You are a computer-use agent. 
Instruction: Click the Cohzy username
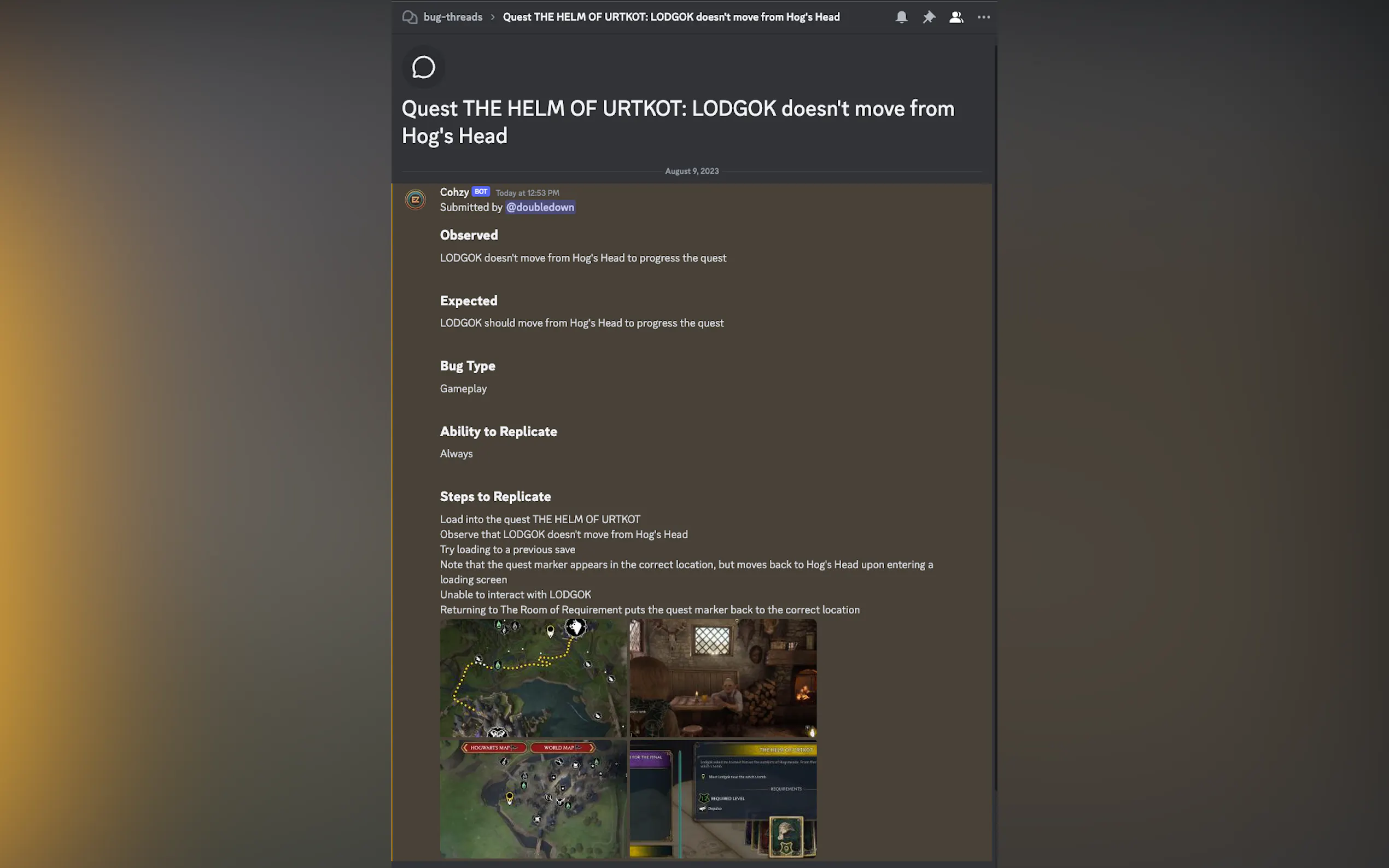coord(454,192)
